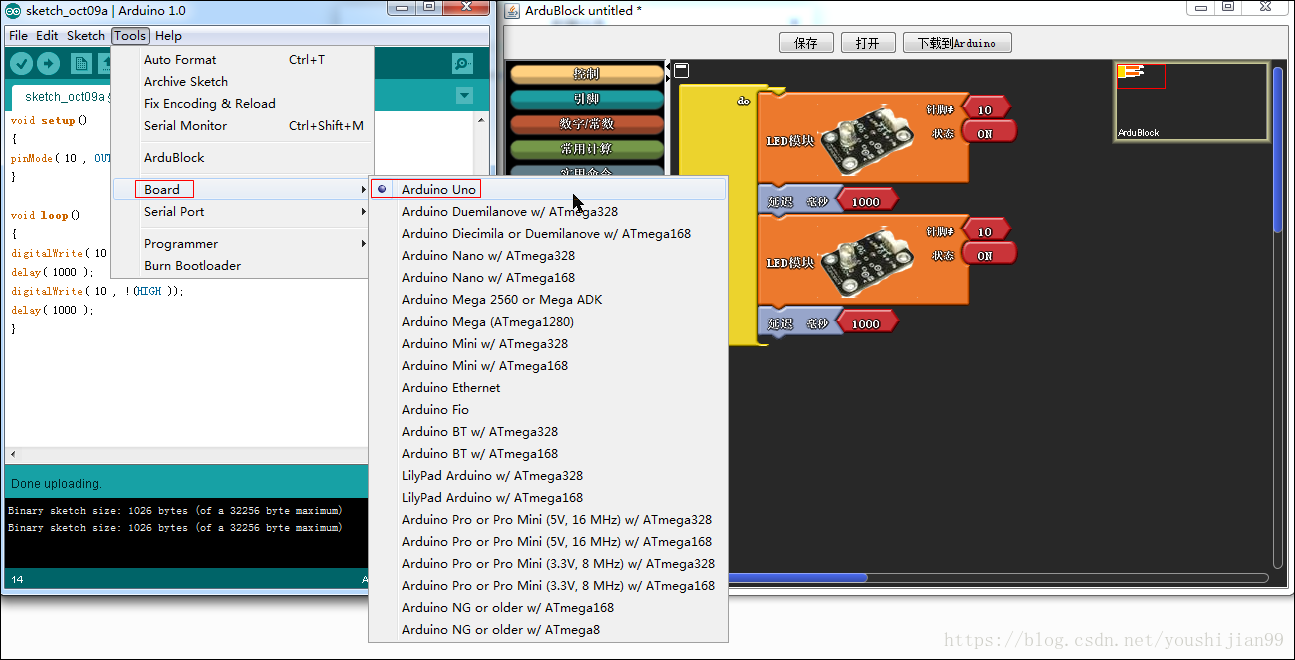Viewport: 1295px width, 660px height.
Task: Click the collapse icon atop ArduBlock canvas
Action: (681, 70)
